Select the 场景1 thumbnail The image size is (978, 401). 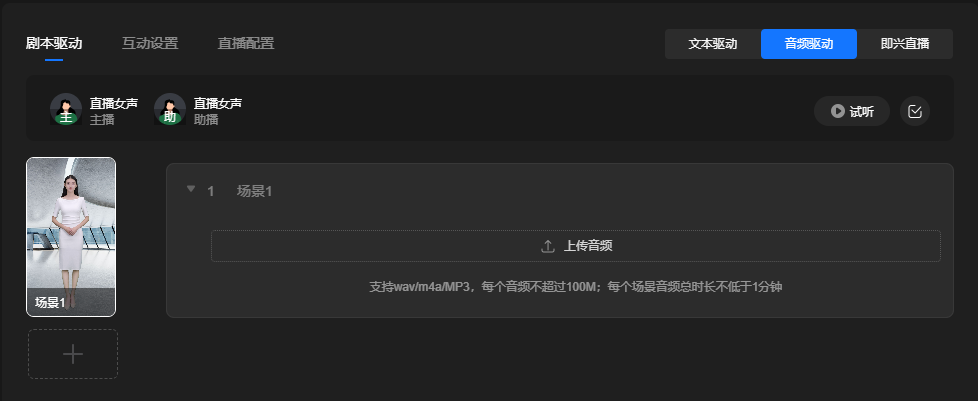pos(71,237)
